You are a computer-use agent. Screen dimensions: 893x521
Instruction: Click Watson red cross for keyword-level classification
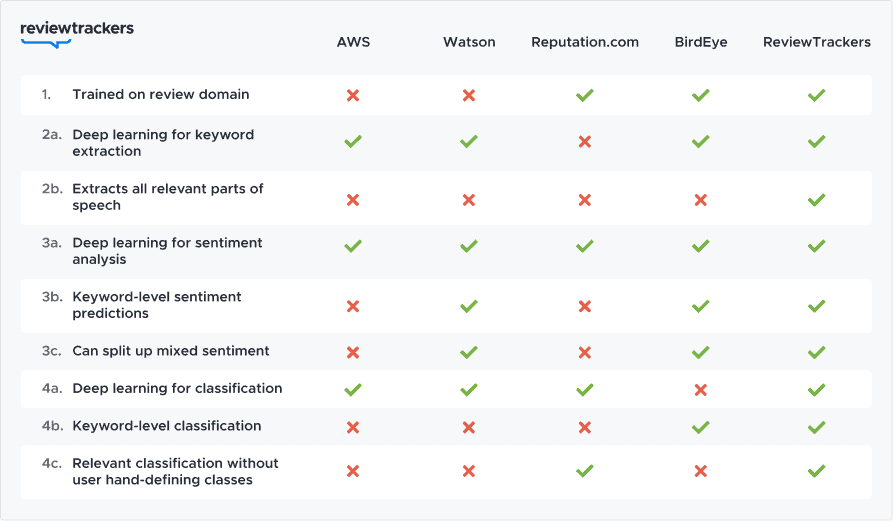[x=469, y=427]
